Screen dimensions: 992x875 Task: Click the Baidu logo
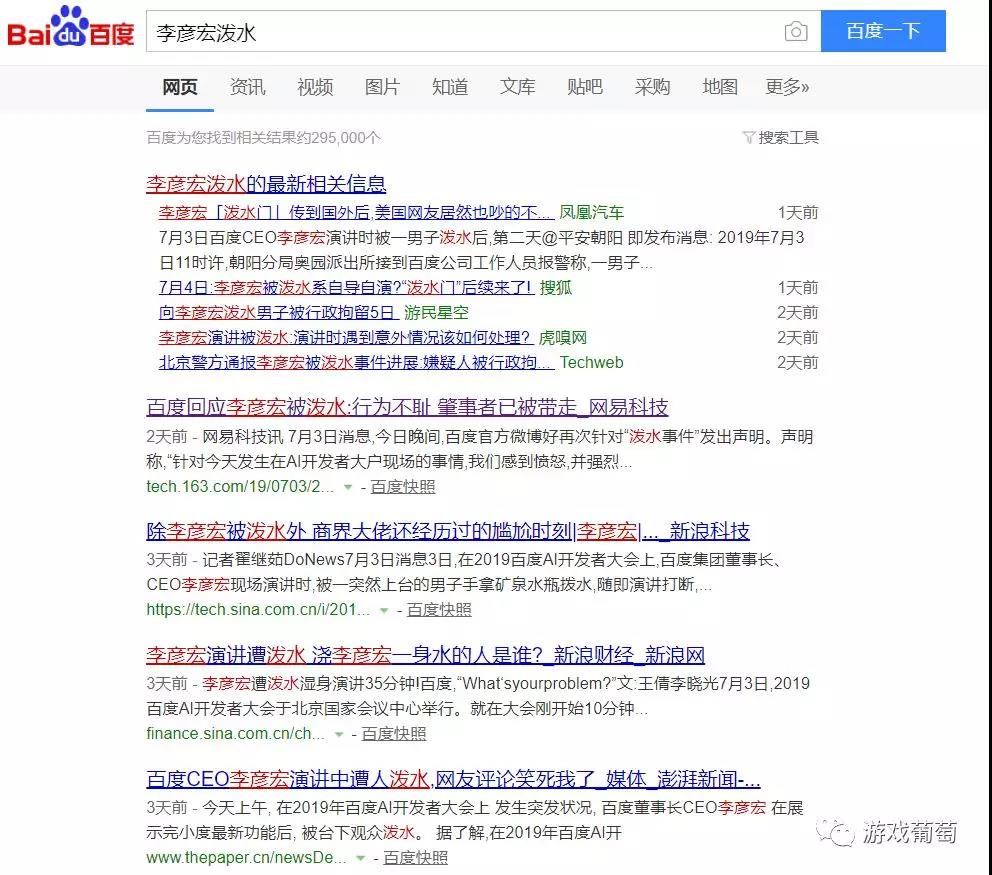pyautogui.click(x=70, y=28)
